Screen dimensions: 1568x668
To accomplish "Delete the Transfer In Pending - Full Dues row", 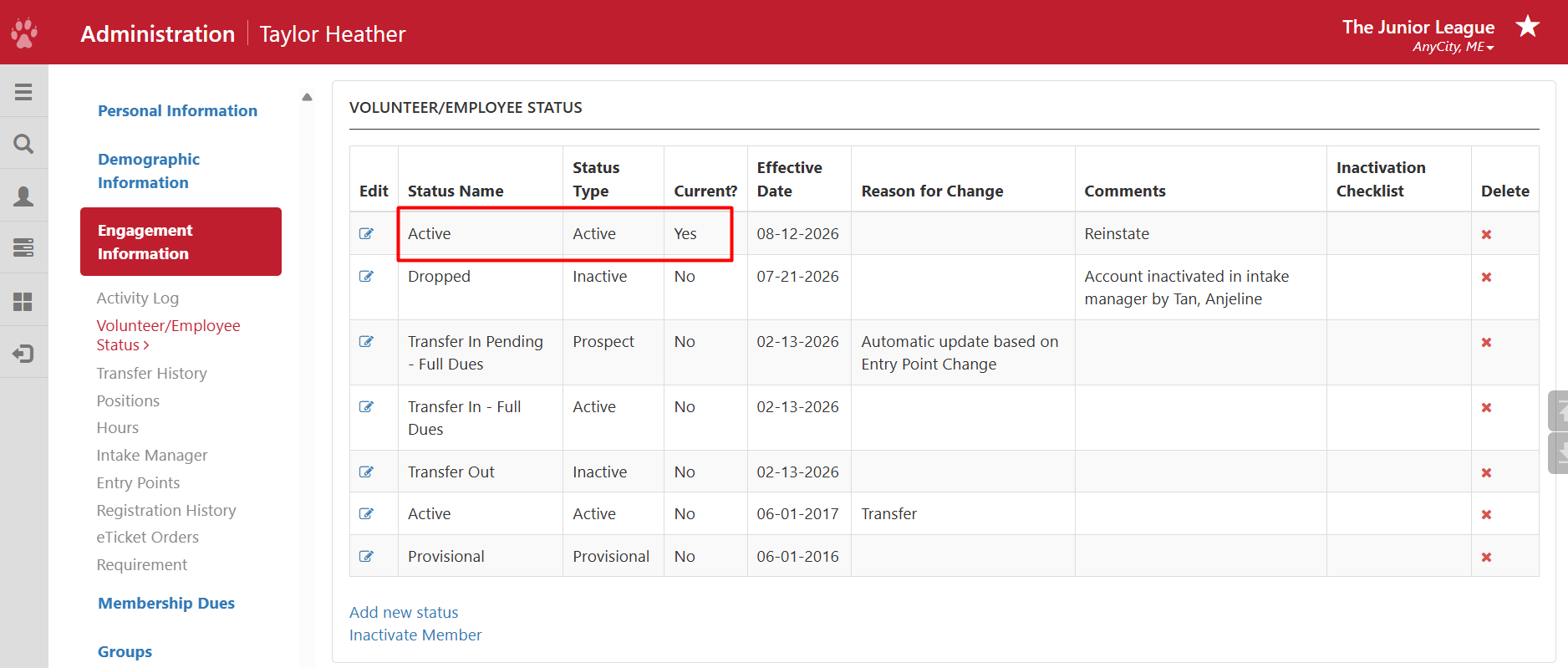I will [x=1486, y=343].
